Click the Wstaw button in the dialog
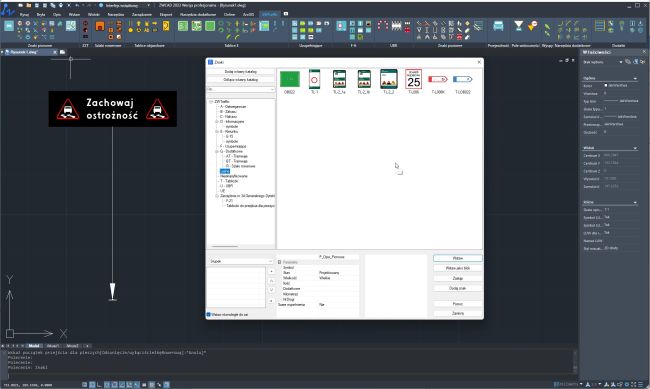The image size is (650, 389). pyautogui.click(x=458, y=258)
